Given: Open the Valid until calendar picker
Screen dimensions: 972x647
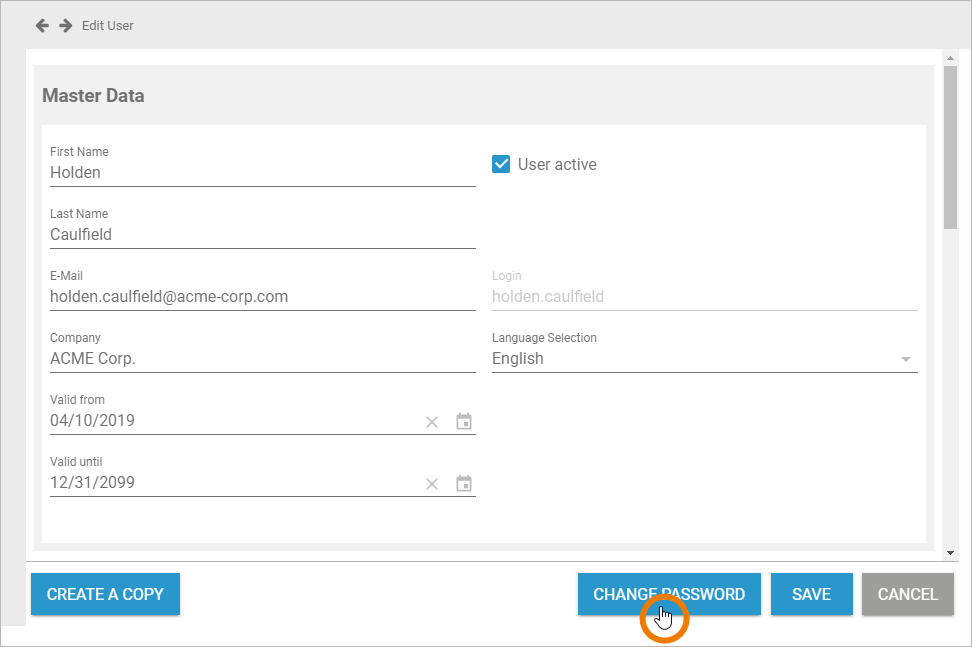Looking at the screenshot, I should pyautogui.click(x=464, y=484).
